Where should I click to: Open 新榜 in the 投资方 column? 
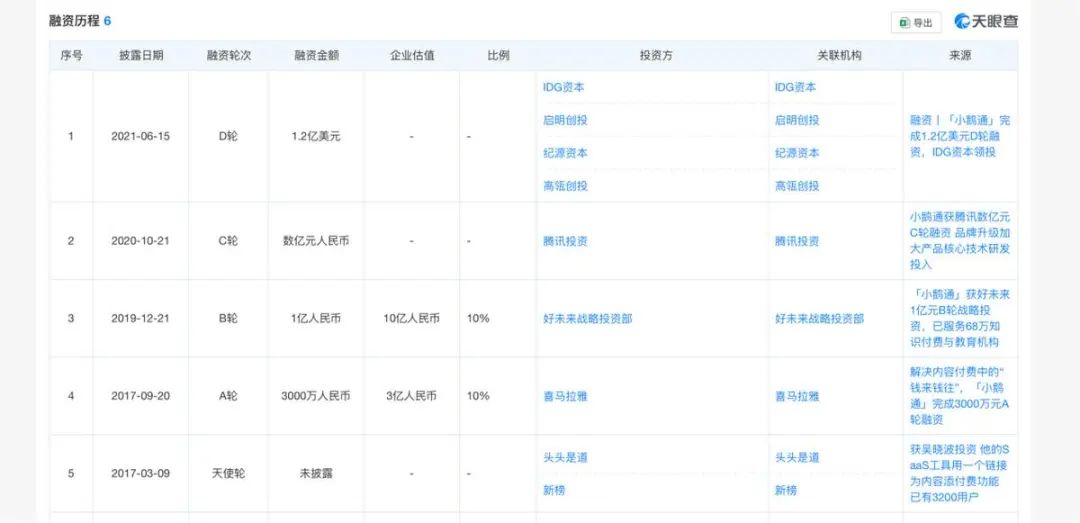pyautogui.click(x=554, y=490)
